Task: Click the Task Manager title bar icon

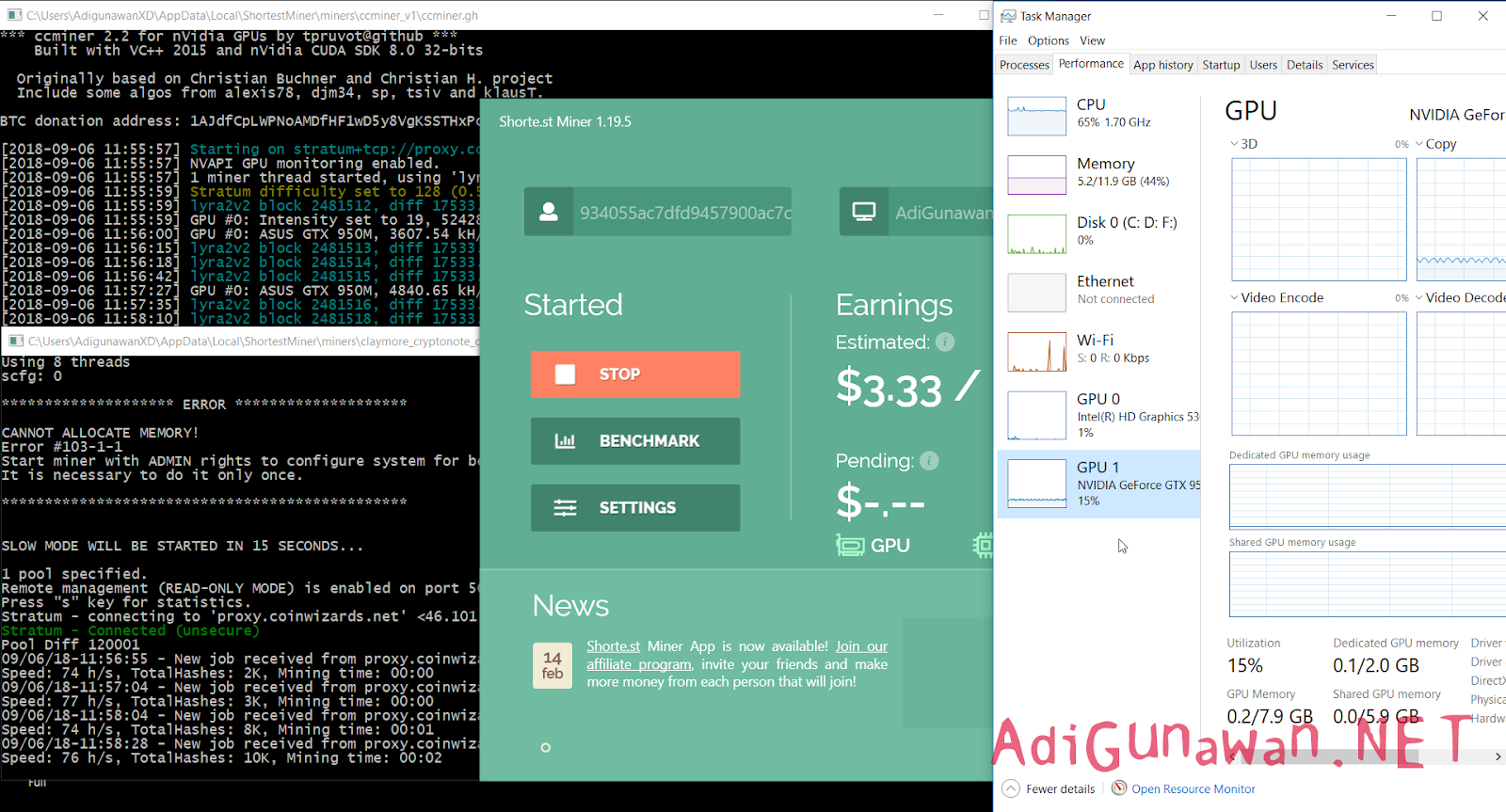Action: pyautogui.click(x=1008, y=16)
